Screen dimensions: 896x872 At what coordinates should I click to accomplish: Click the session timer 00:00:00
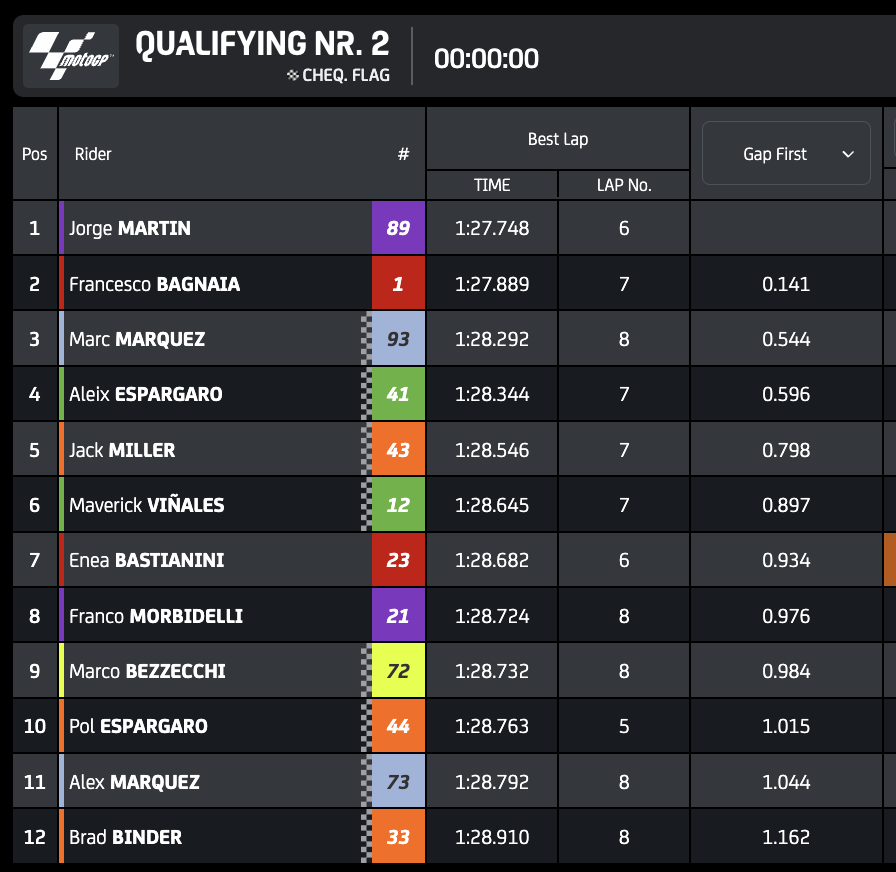tap(486, 59)
